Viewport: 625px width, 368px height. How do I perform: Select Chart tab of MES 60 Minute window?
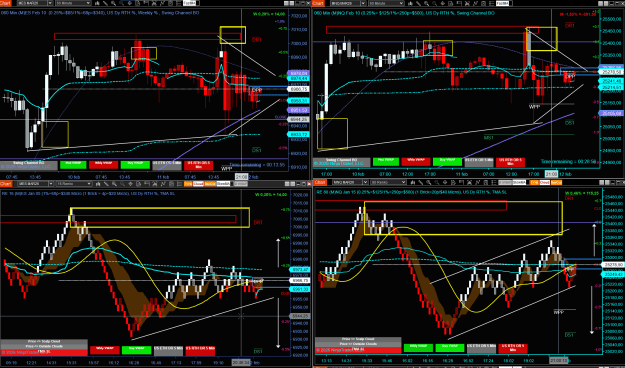tap(6, 3)
